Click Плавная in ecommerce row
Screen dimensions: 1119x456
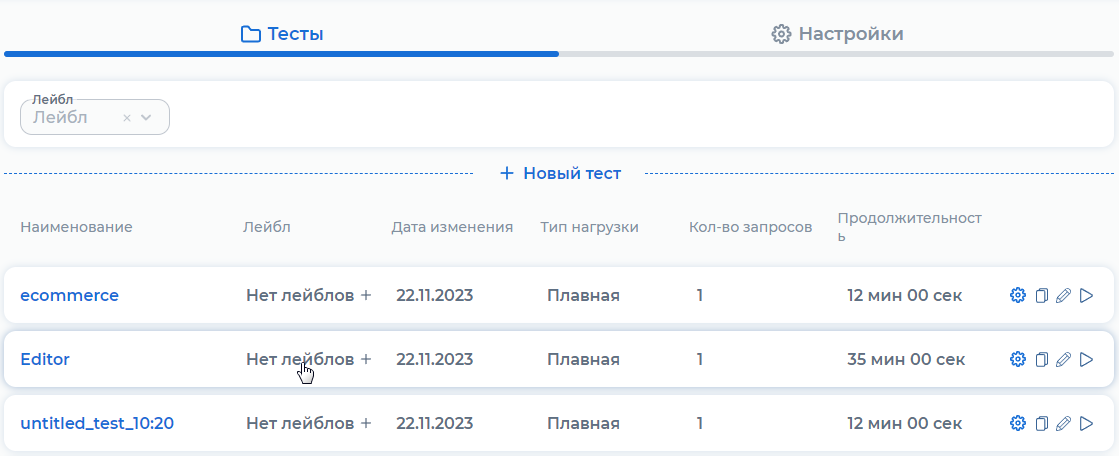click(x=583, y=295)
